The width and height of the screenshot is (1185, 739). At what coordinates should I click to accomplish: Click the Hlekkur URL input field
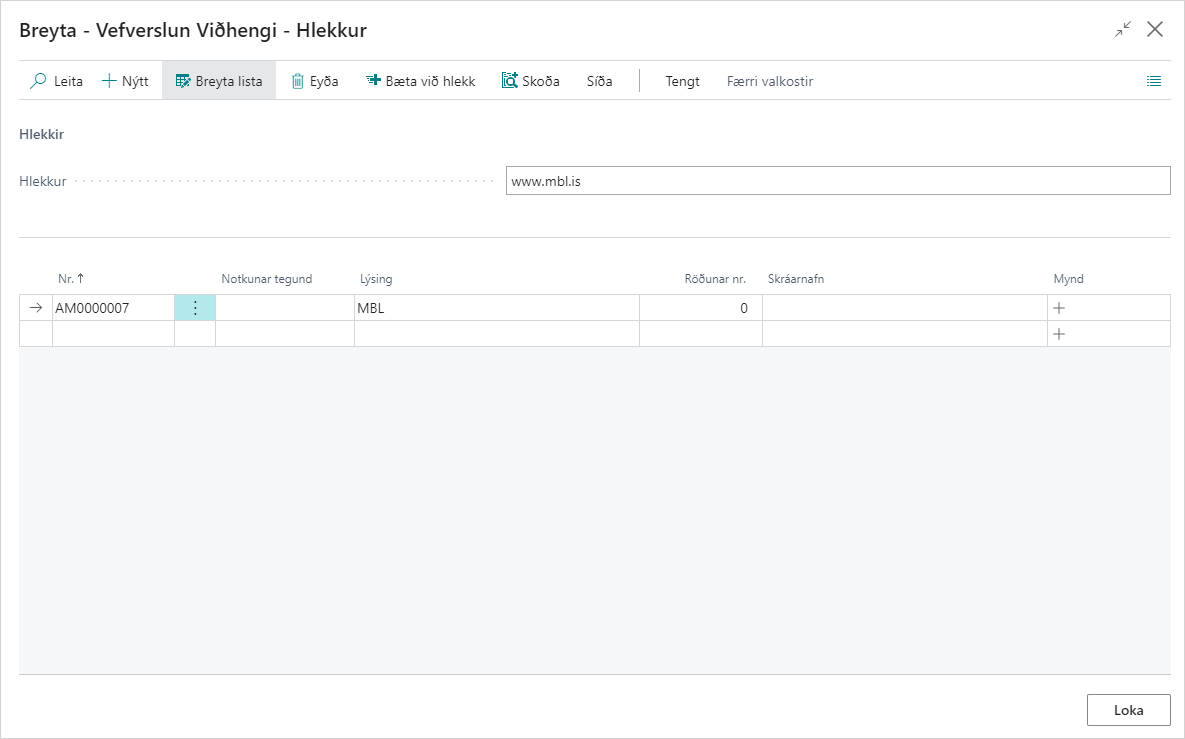(x=837, y=181)
